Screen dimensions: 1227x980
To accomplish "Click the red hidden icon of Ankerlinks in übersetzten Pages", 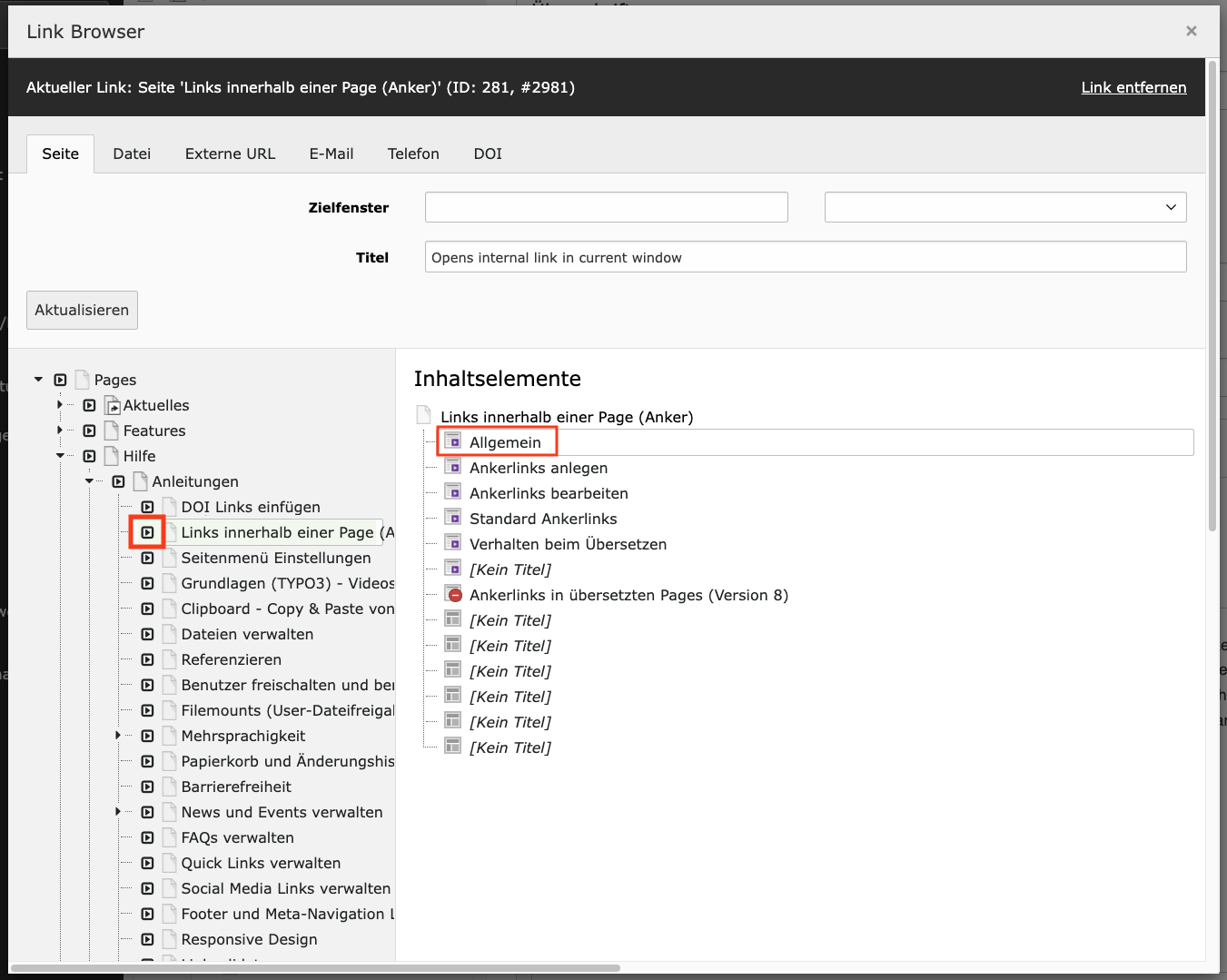I will 455,595.
